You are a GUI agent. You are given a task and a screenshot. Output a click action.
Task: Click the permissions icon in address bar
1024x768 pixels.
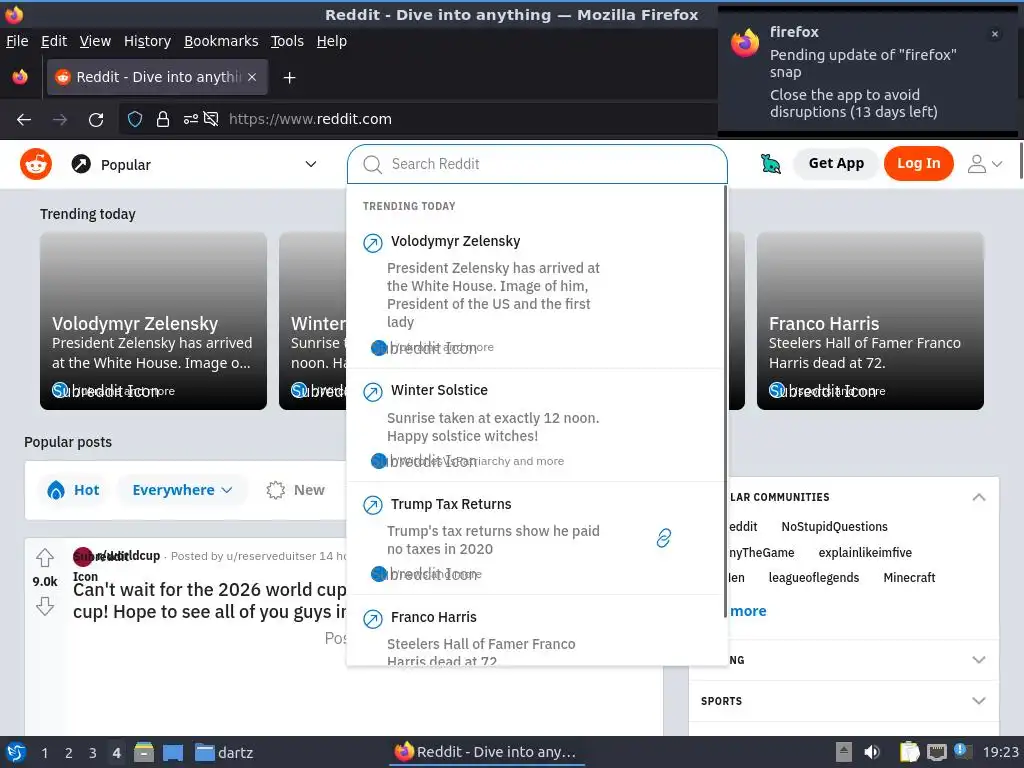point(190,119)
